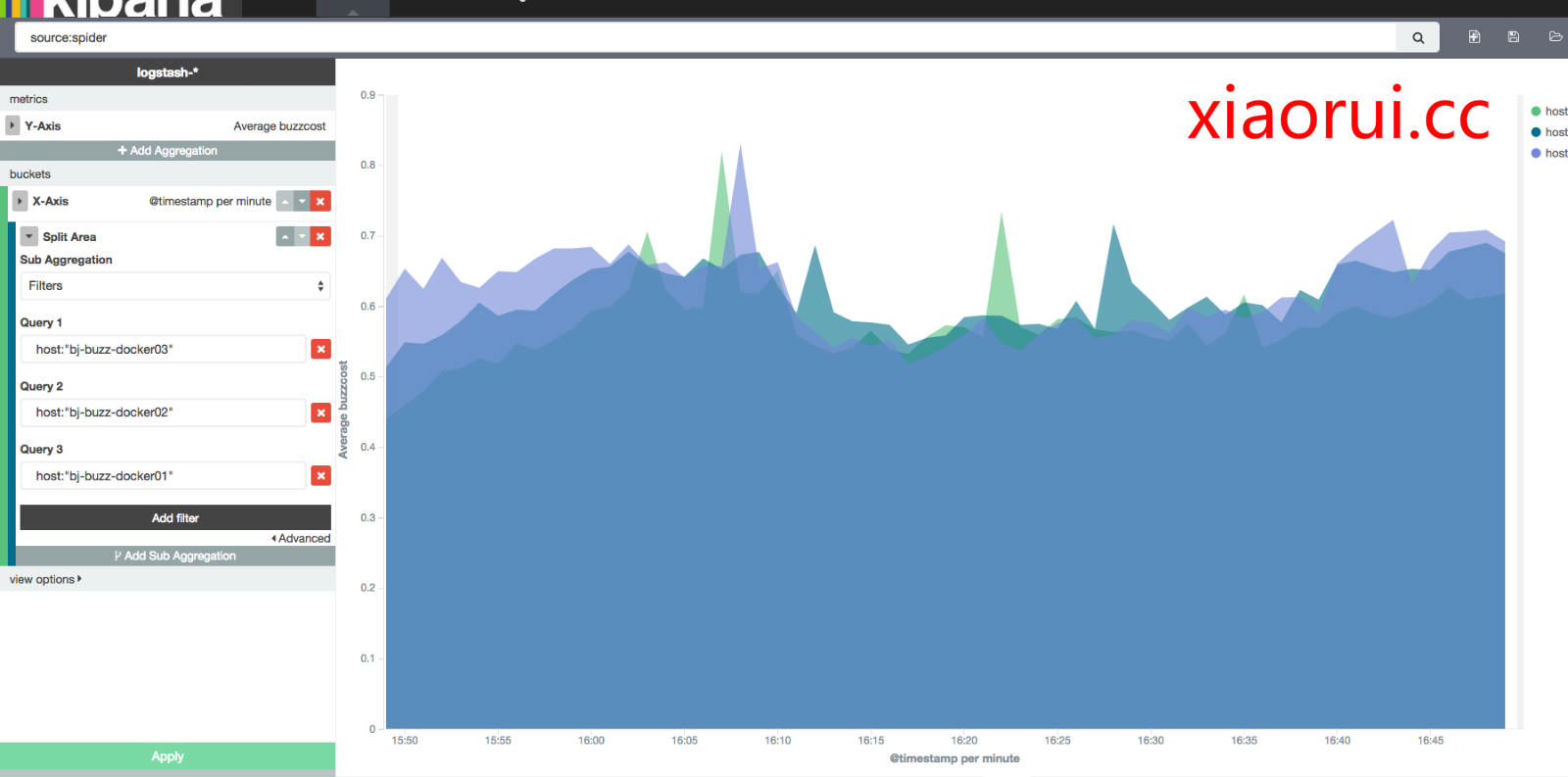Delete the Query 1 filter
The width and height of the screenshot is (1568, 777).
click(320, 350)
